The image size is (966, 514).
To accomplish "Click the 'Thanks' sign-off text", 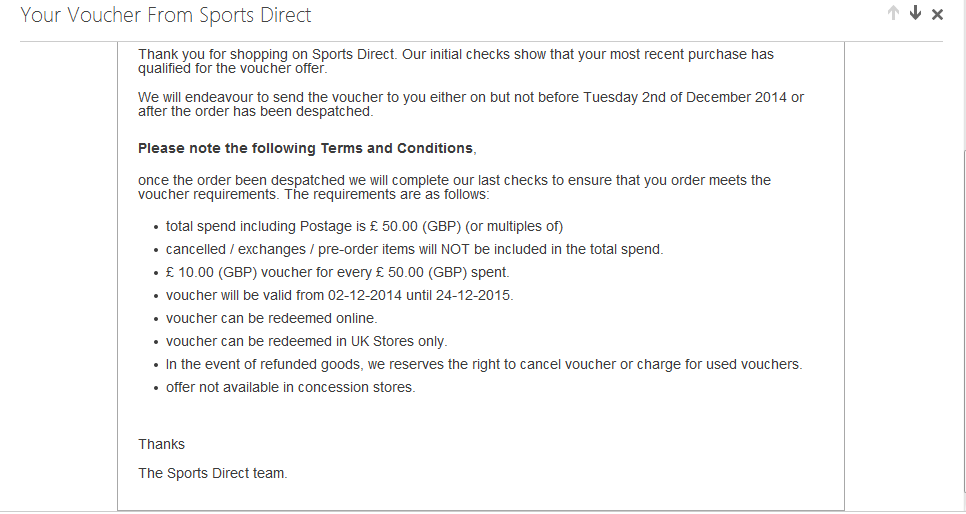I will click(x=161, y=444).
